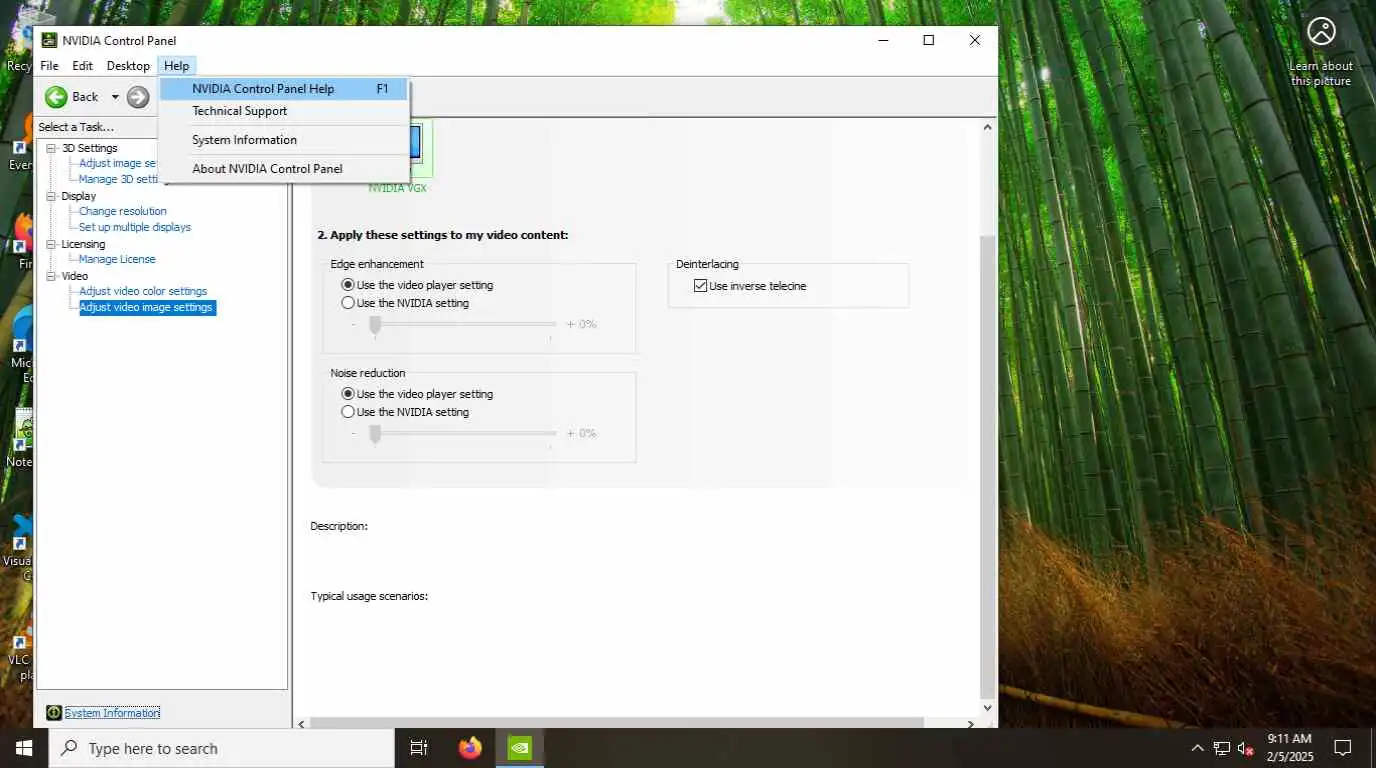Collapse the Display tree node
1376x768 pixels.
[52, 196]
